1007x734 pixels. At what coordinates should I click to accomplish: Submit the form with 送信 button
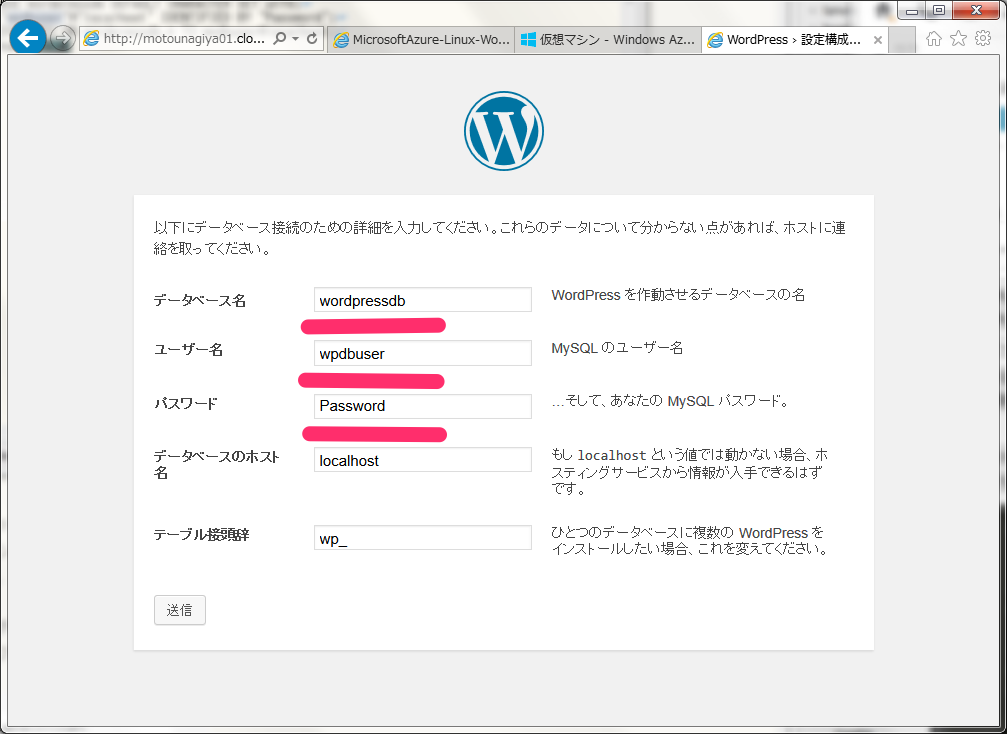coord(180,610)
